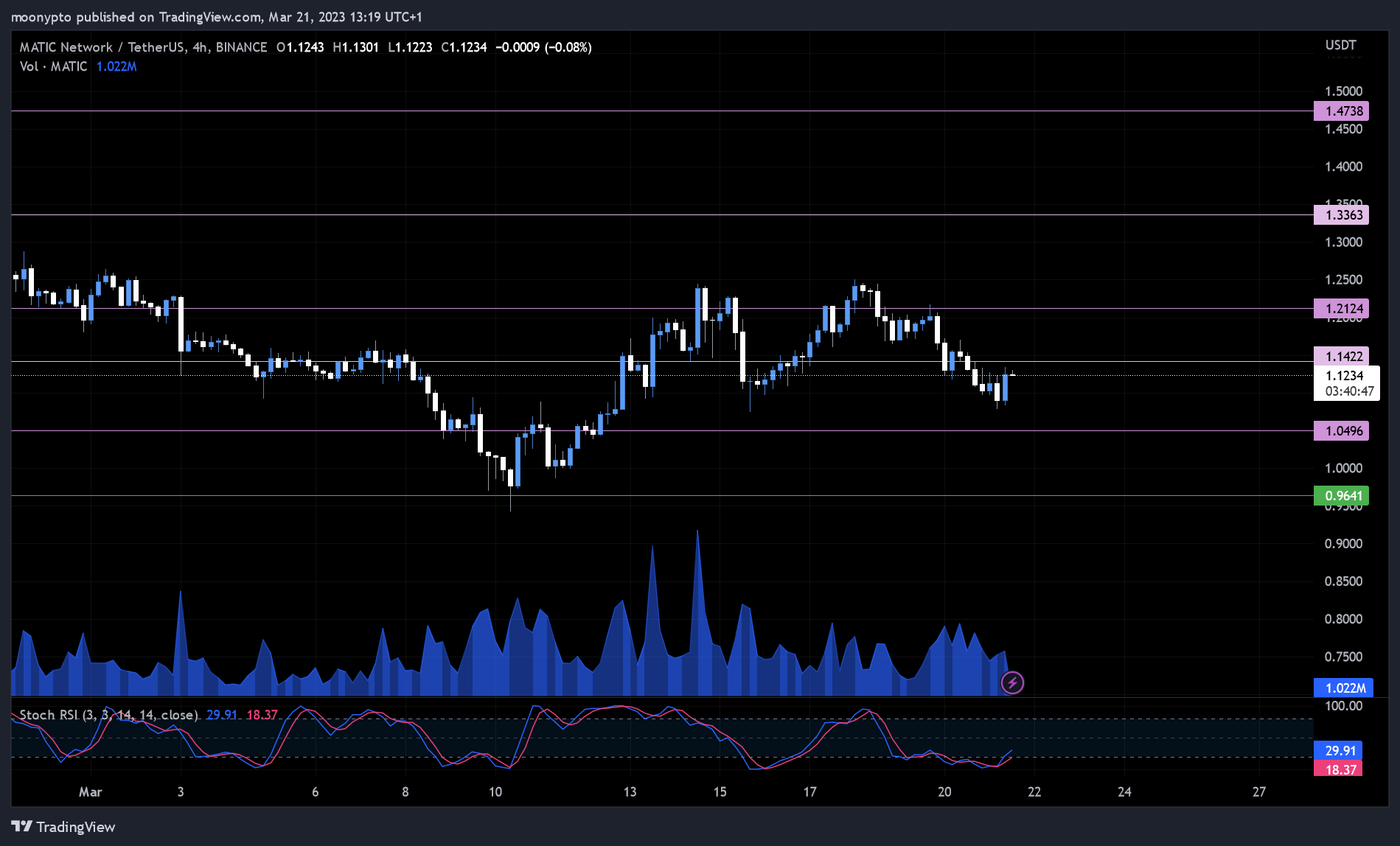This screenshot has width=1400, height=846.
Task: Click the USDT currency label
Action: coord(1340,45)
